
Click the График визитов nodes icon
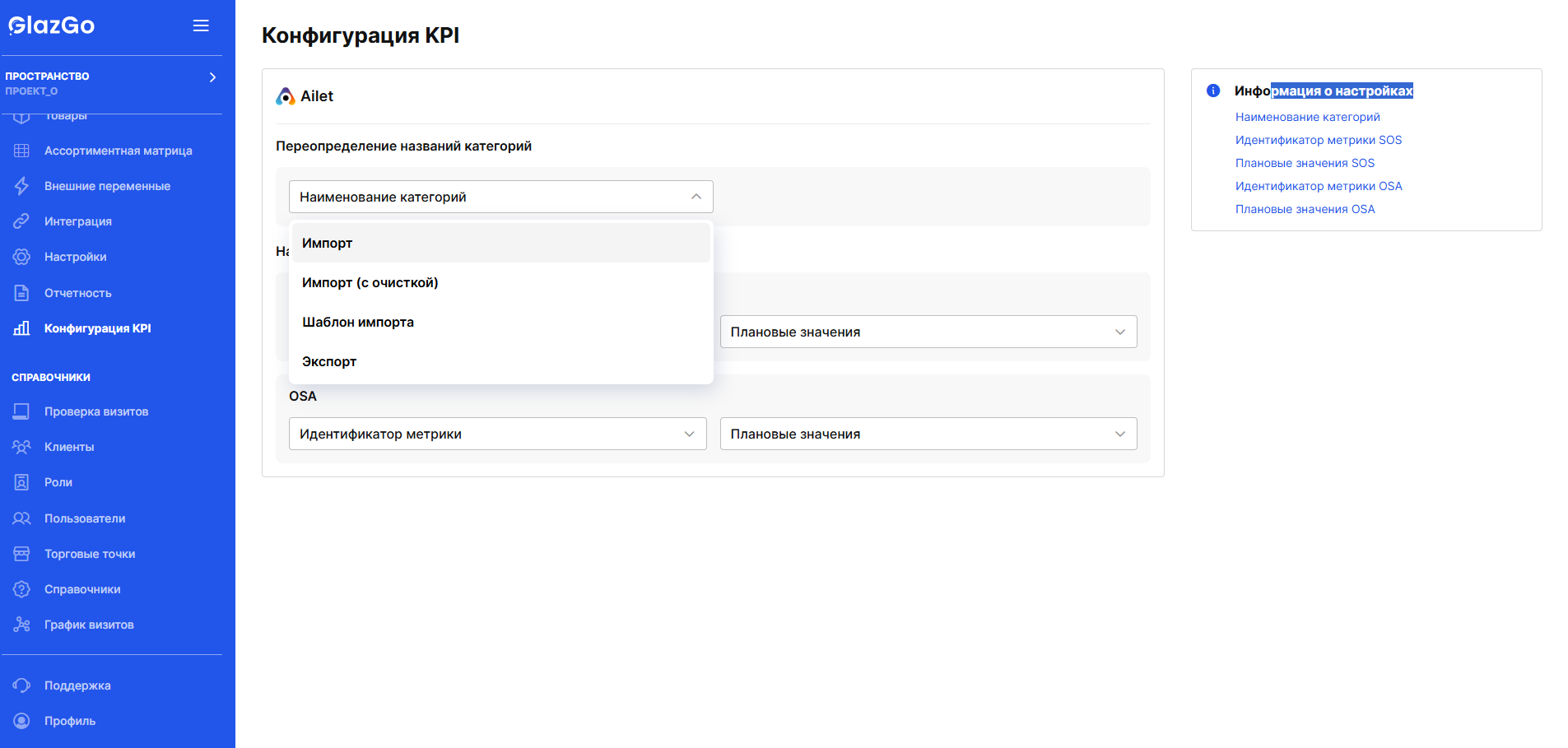[21, 625]
